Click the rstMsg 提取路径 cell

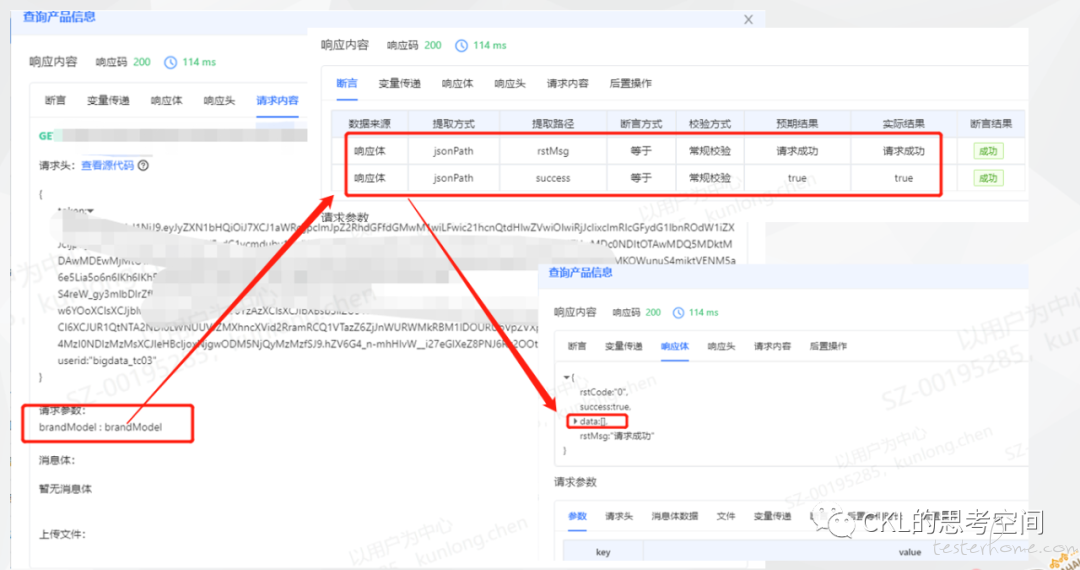point(553,151)
